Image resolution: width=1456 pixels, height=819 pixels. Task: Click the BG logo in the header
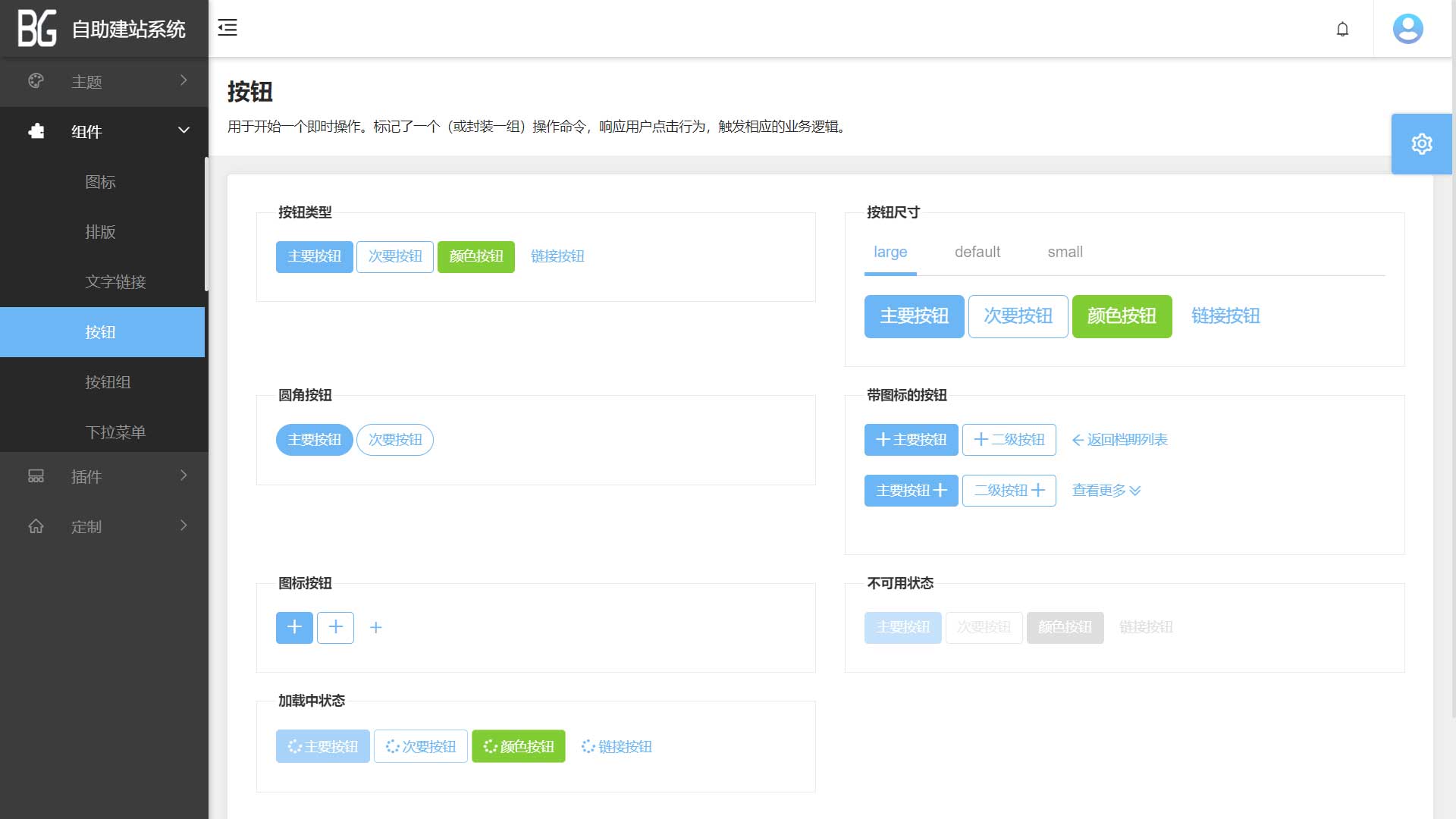37,29
